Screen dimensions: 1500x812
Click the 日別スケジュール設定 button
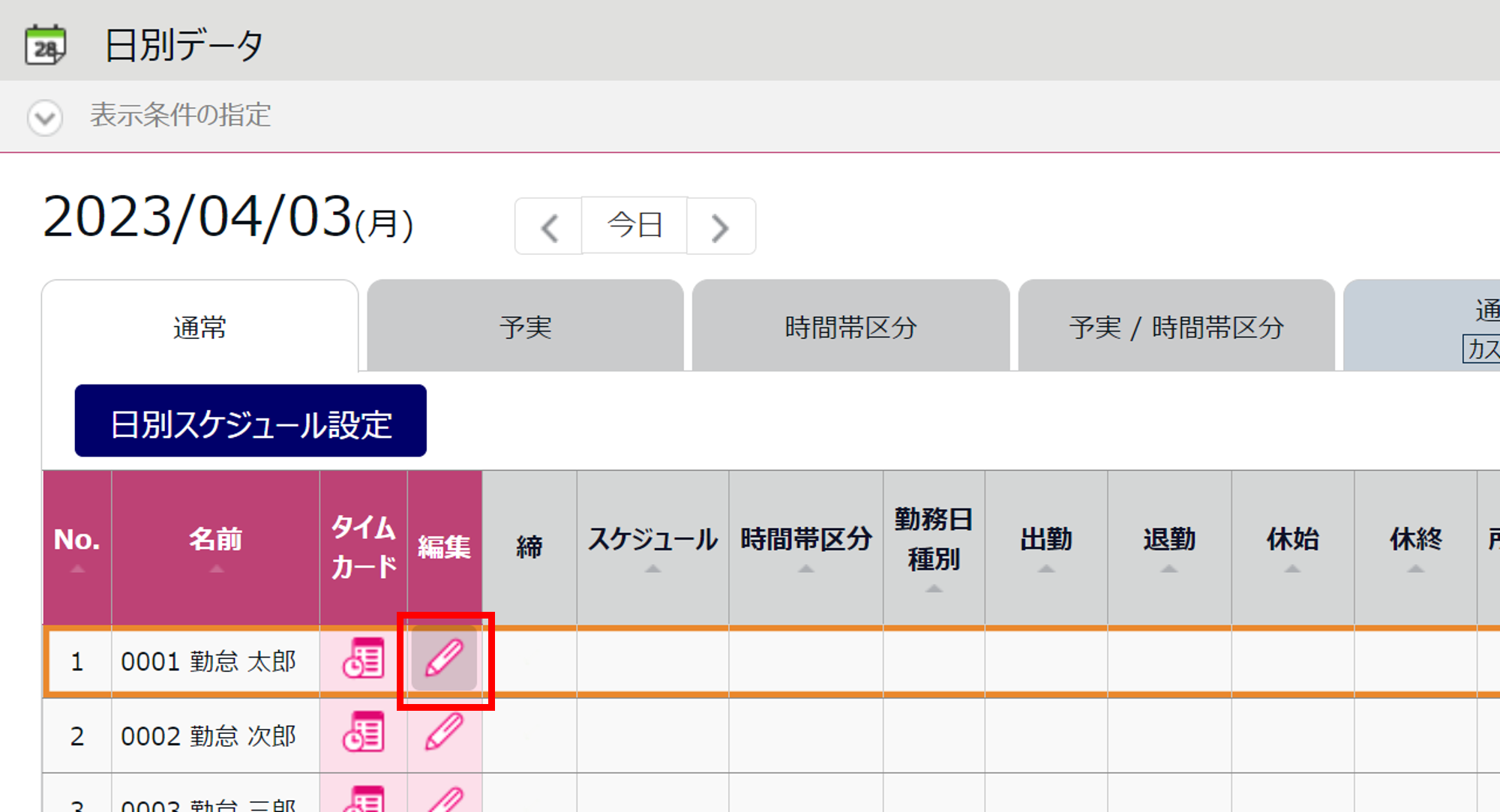pos(250,421)
